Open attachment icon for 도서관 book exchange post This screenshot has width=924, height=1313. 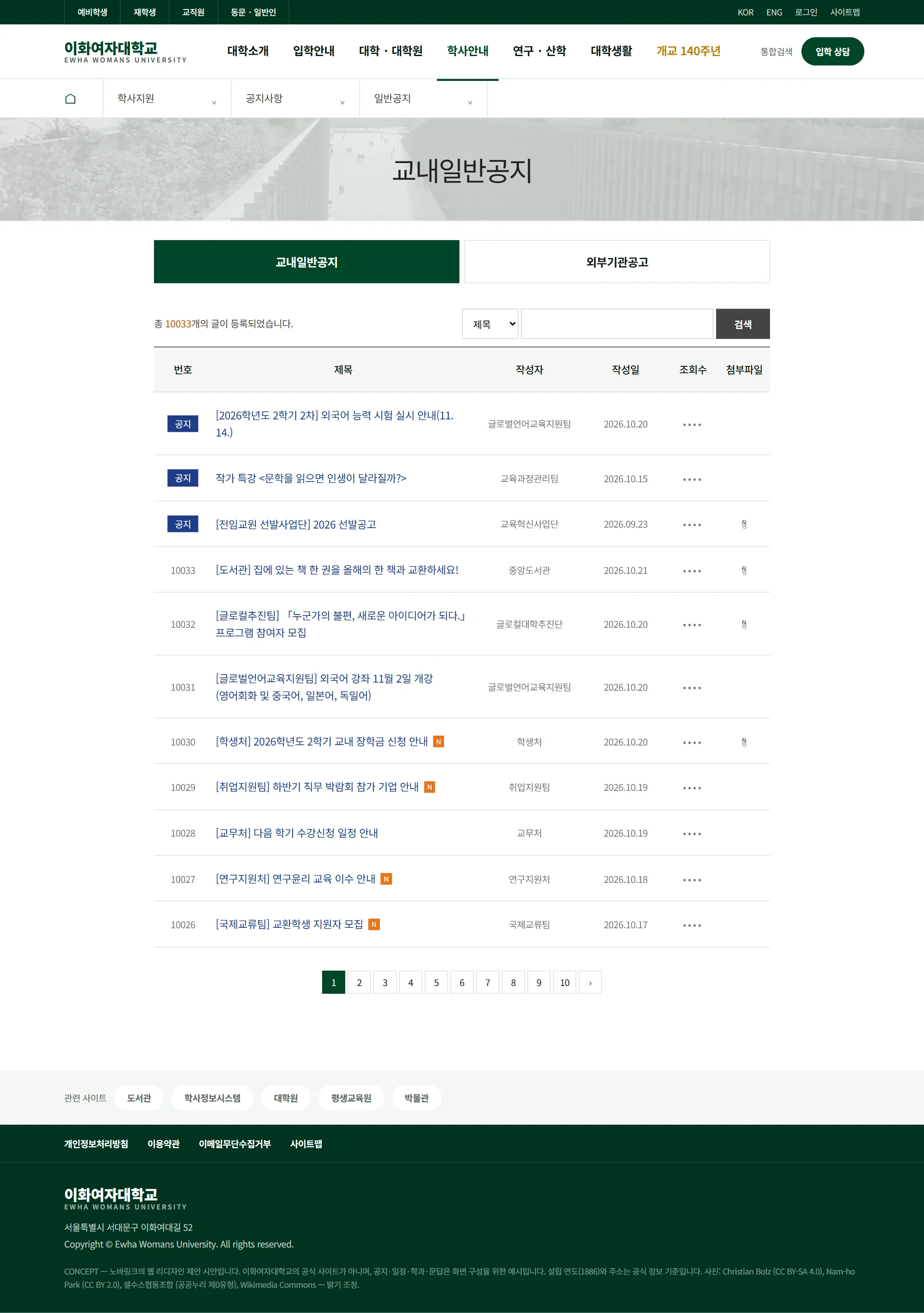pos(744,570)
